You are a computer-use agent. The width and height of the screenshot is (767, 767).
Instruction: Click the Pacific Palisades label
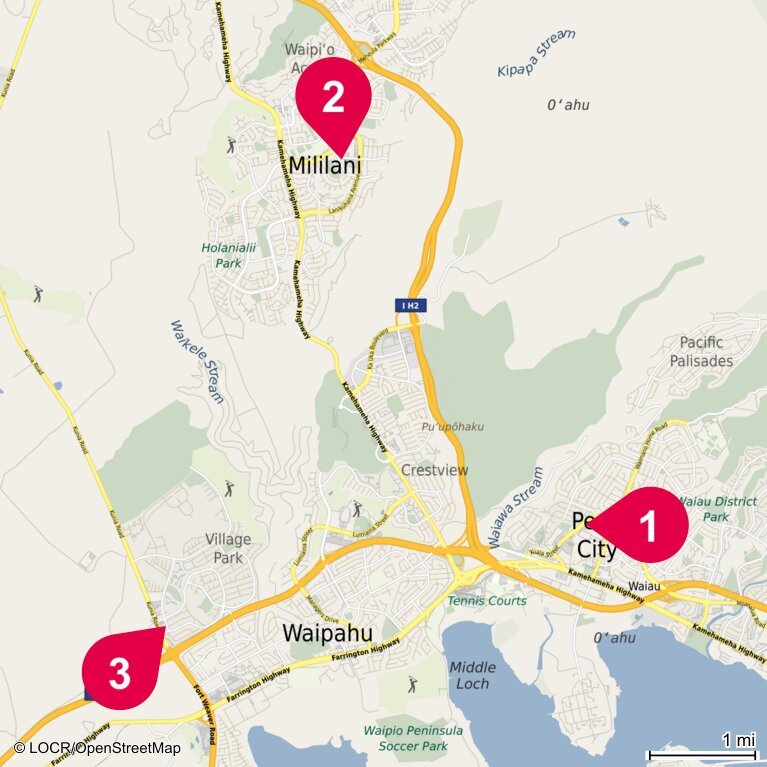[x=701, y=352]
